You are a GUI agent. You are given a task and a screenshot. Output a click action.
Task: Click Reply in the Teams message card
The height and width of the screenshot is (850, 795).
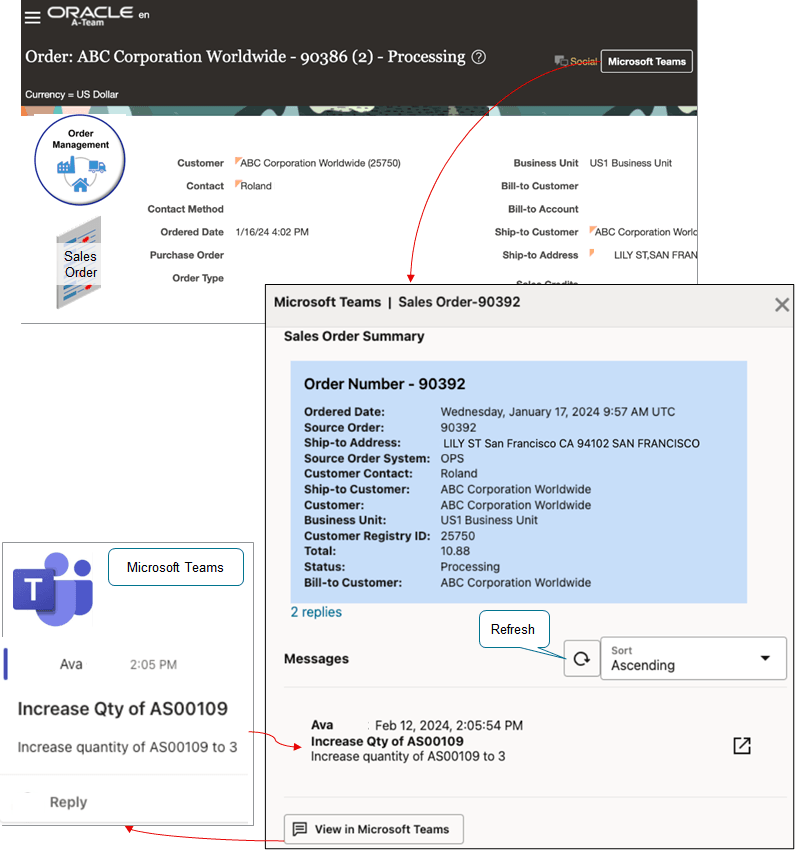(68, 802)
